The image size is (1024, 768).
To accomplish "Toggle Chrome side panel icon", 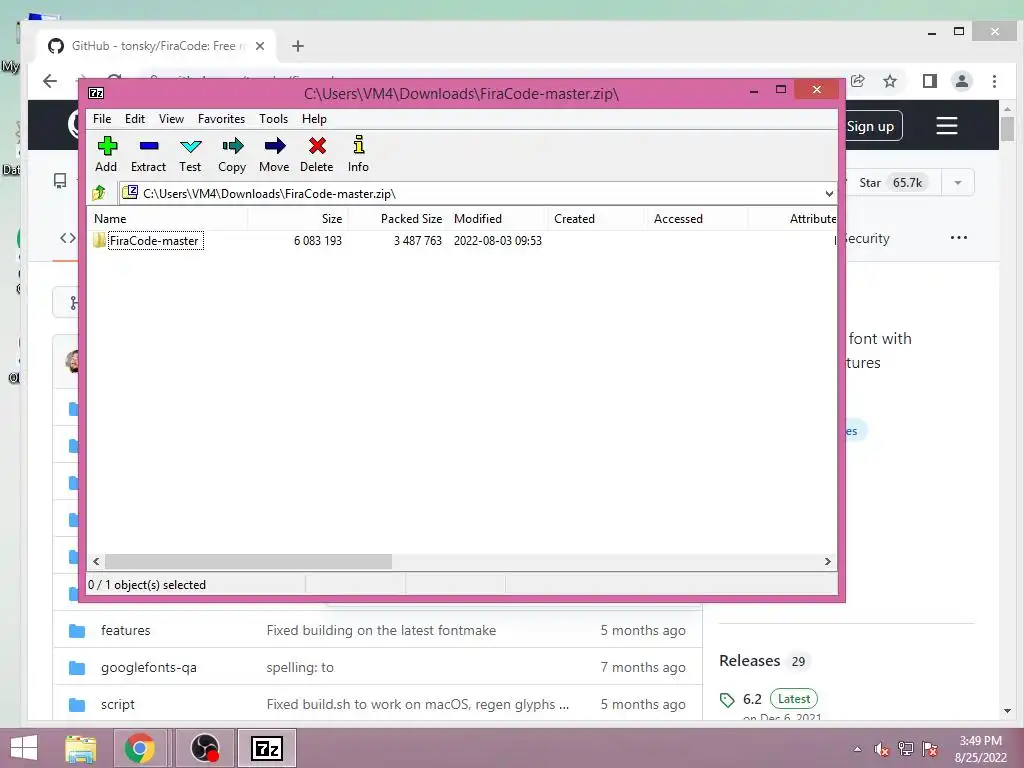I will tap(930, 81).
